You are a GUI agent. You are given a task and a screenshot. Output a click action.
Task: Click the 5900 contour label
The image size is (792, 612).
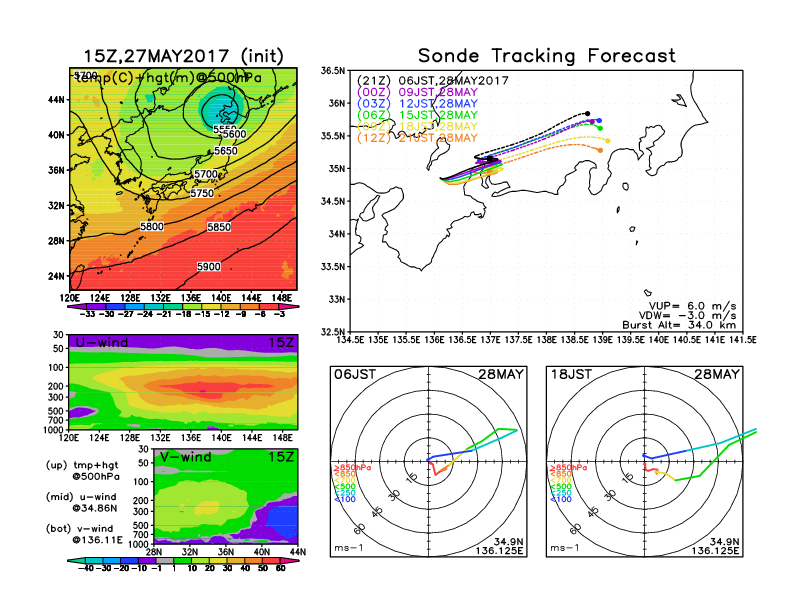(x=209, y=266)
